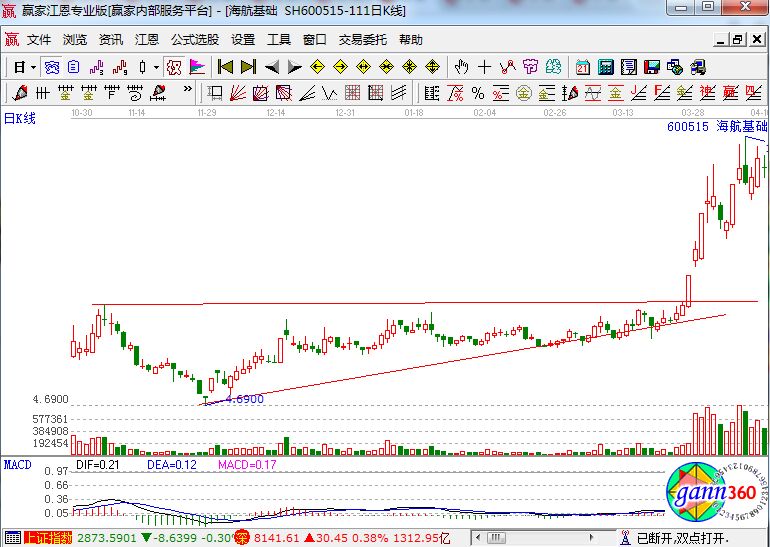Click the calendar icon in the toolbar
The image size is (770, 547).
point(583,67)
